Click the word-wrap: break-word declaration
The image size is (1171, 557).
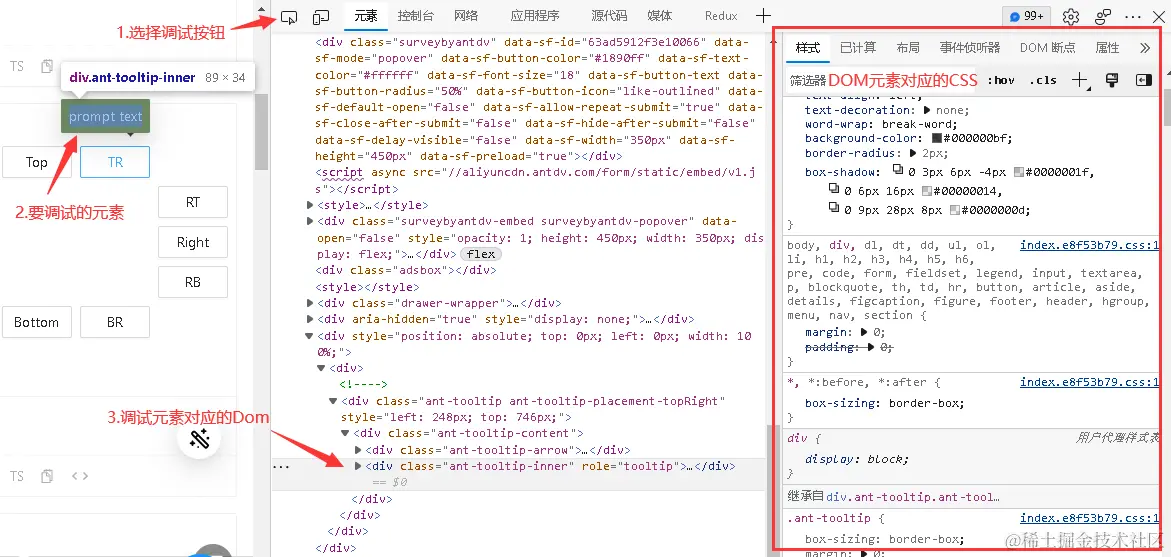coord(881,124)
